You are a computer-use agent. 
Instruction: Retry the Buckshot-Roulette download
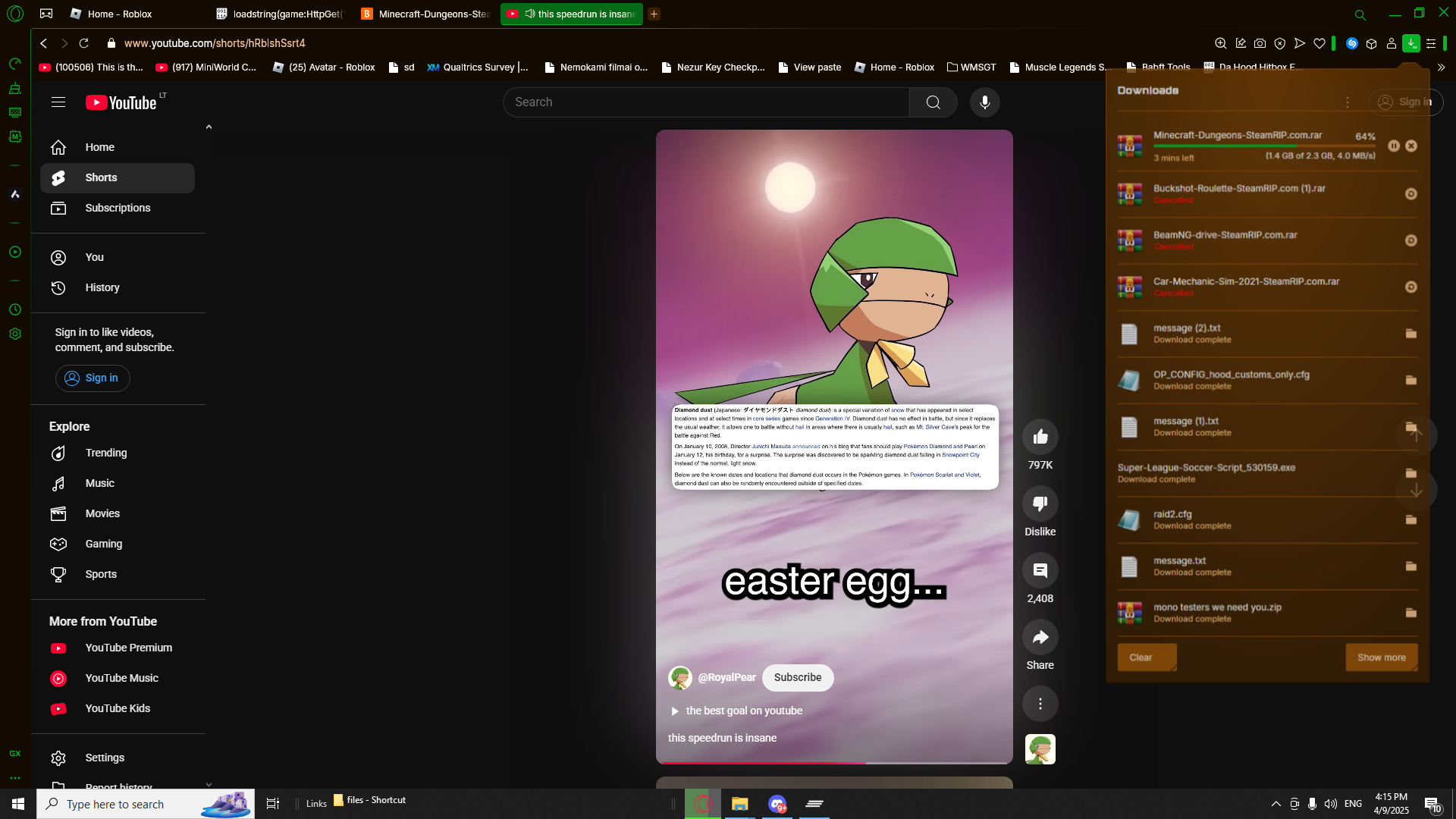point(1411,194)
